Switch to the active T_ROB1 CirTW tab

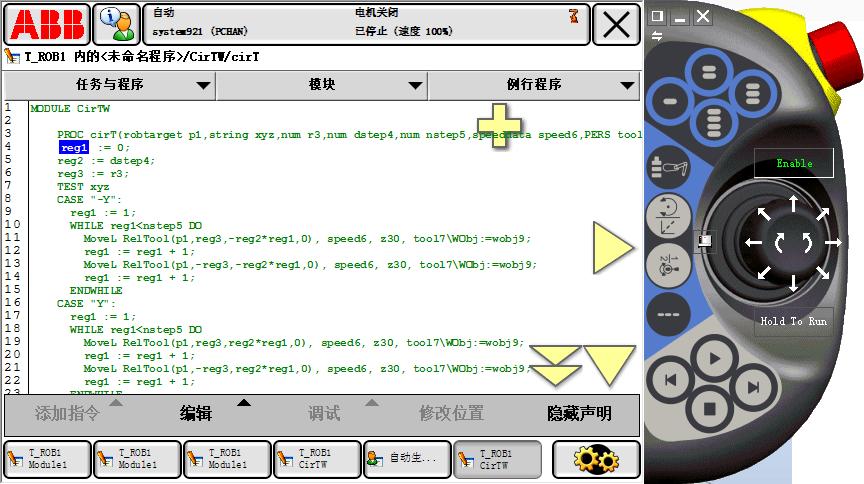tap(498, 459)
